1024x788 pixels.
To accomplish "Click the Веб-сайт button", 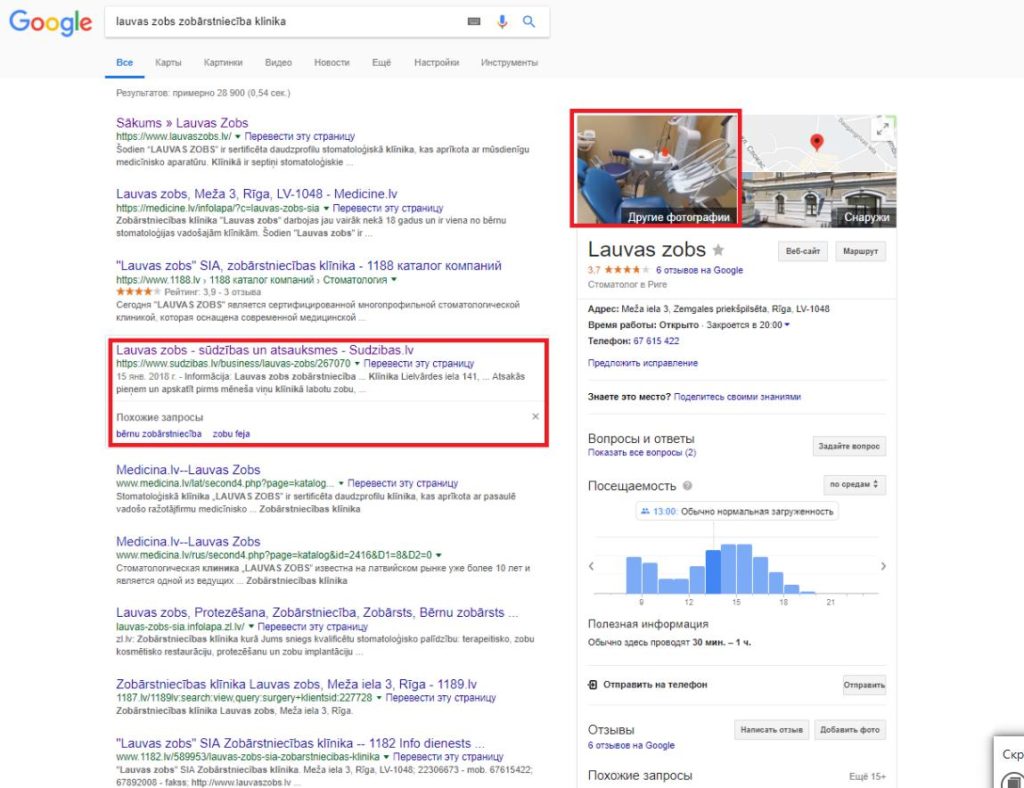I will [803, 251].
